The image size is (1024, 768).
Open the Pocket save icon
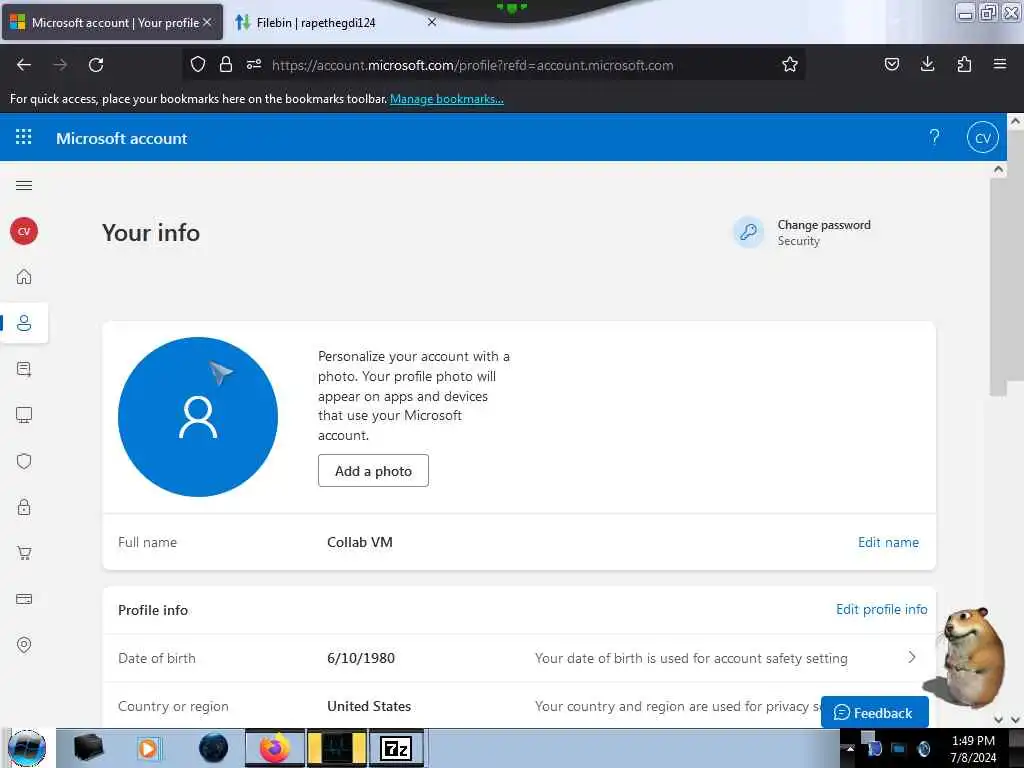click(892, 64)
